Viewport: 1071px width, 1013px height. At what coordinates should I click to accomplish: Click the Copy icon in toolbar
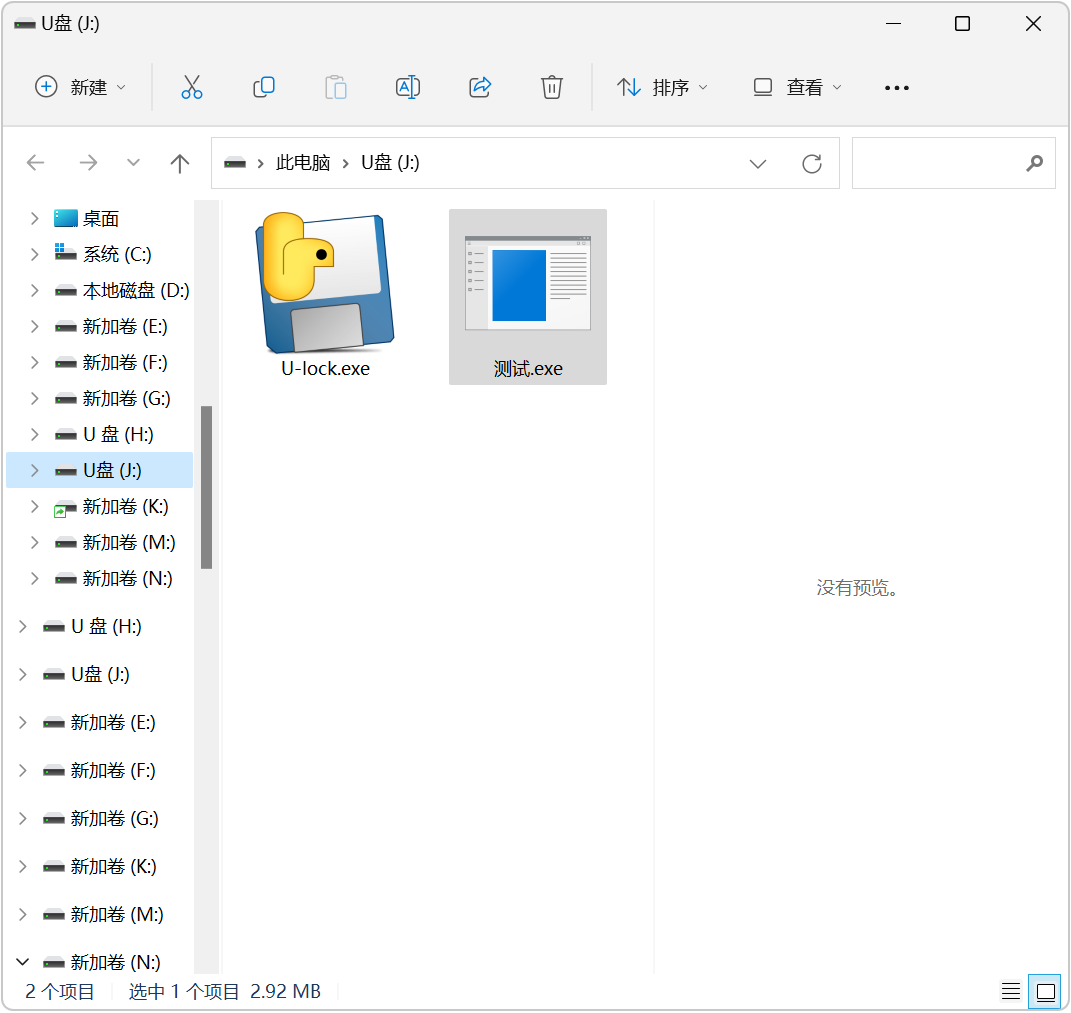pyautogui.click(x=264, y=87)
